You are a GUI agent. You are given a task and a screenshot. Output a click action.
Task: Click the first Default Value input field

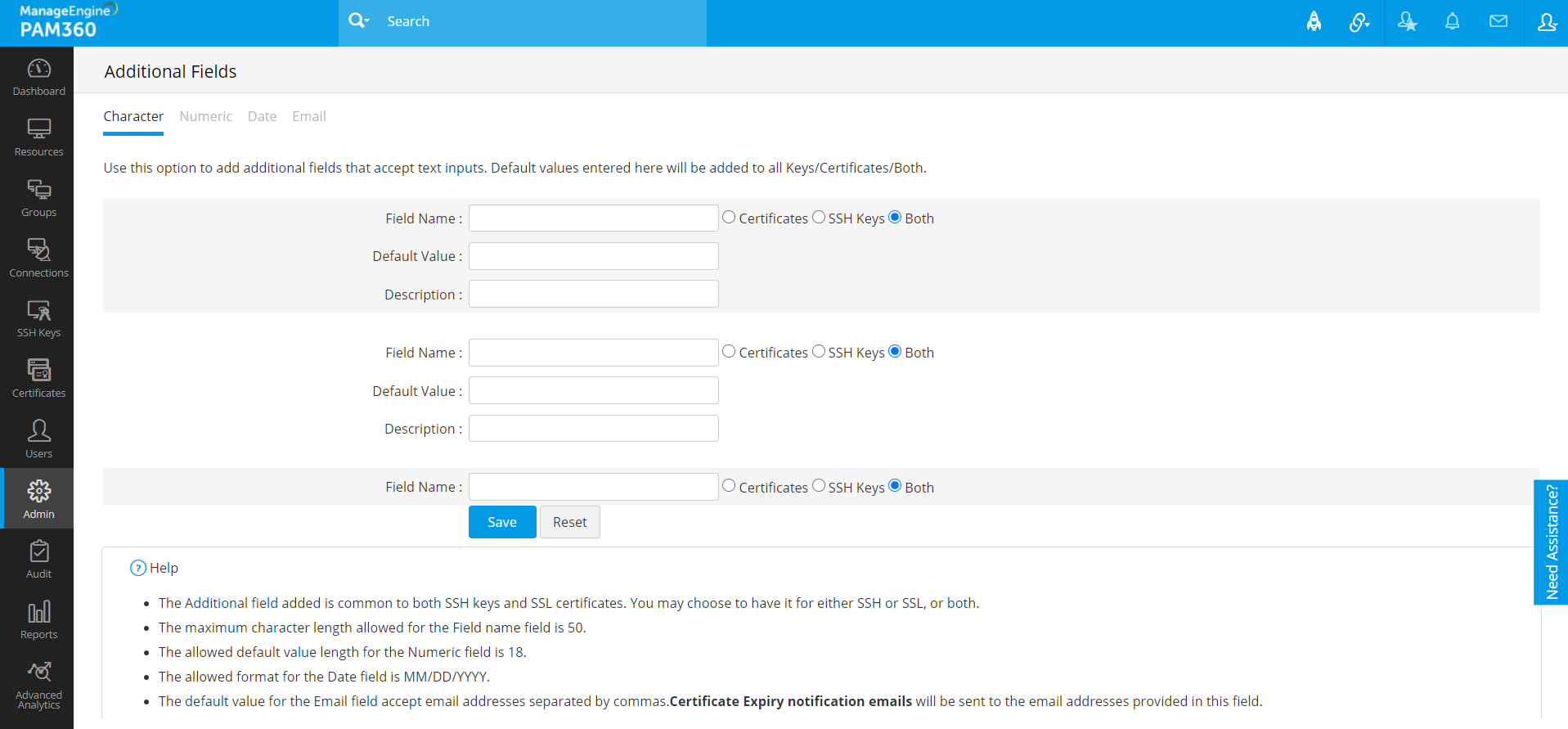click(x=593, y=256)
